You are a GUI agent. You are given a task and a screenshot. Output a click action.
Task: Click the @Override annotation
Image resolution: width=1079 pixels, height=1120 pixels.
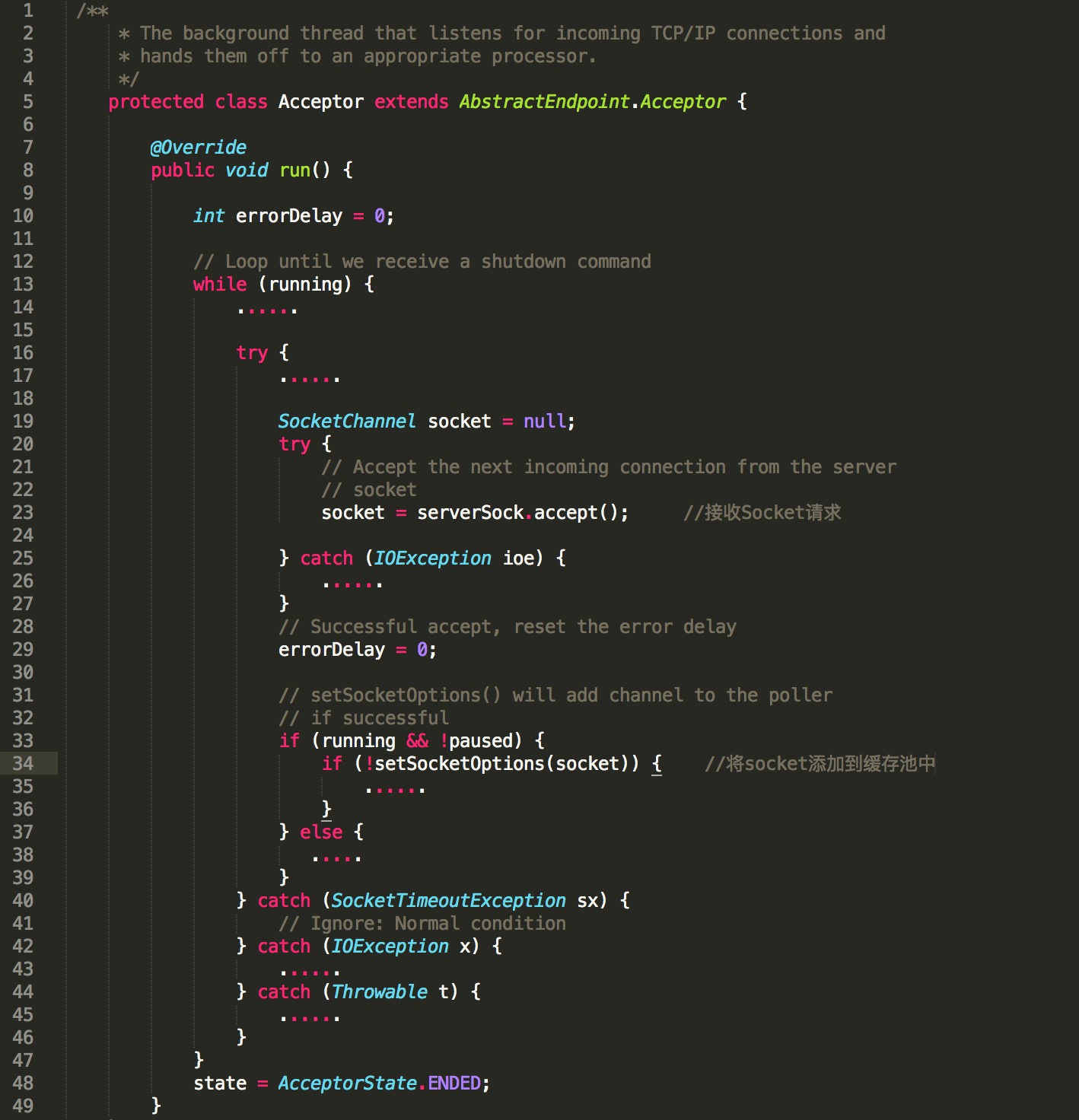click(199, 147)
